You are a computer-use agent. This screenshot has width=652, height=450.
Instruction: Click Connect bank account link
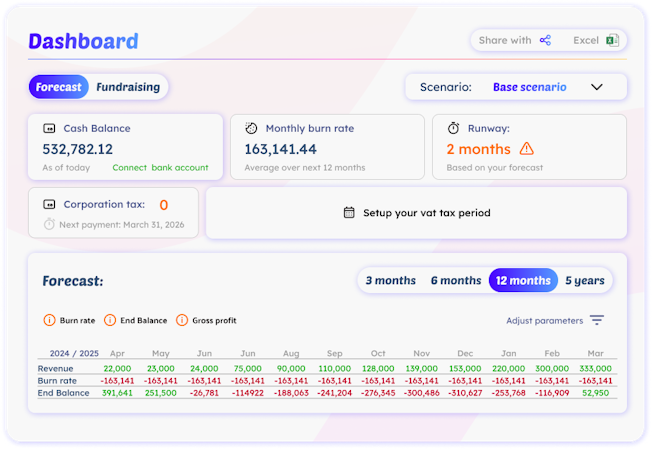160,168
